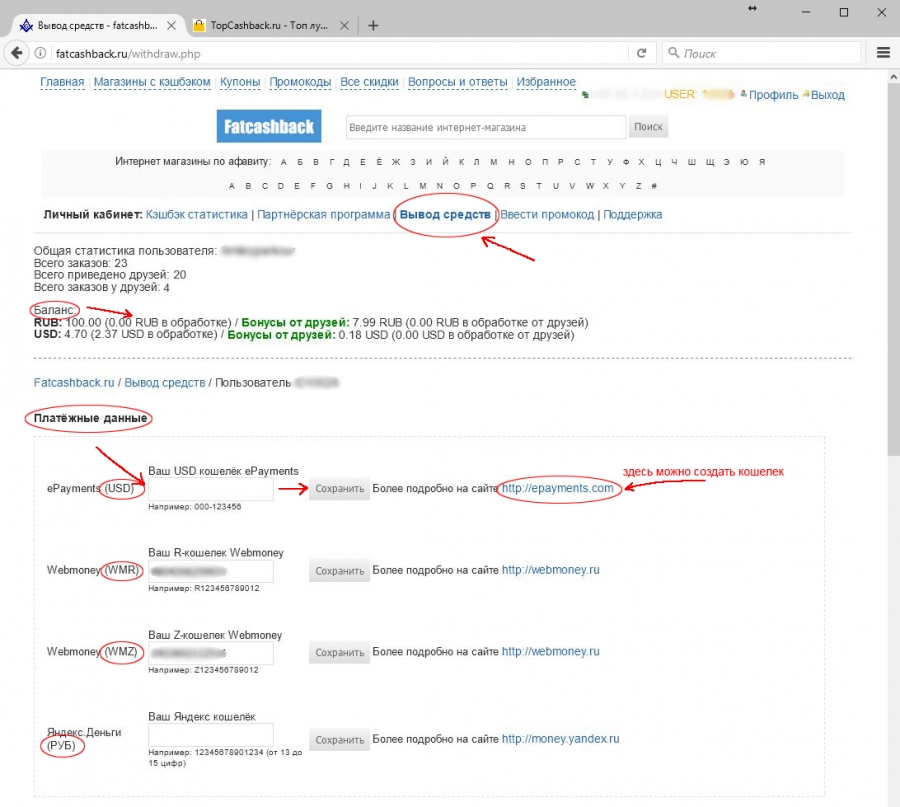This screenshot has height=807, width=900.
Task: Open webmoney.ru link in WMR row
Action: point(550,570)
